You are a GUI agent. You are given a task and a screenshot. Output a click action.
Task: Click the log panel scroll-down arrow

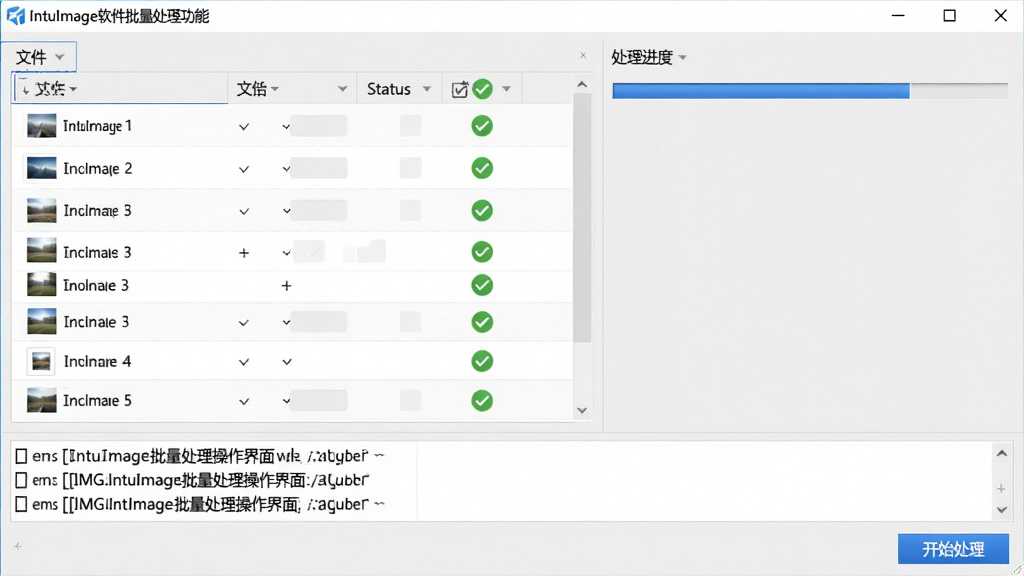(1002, 510)
